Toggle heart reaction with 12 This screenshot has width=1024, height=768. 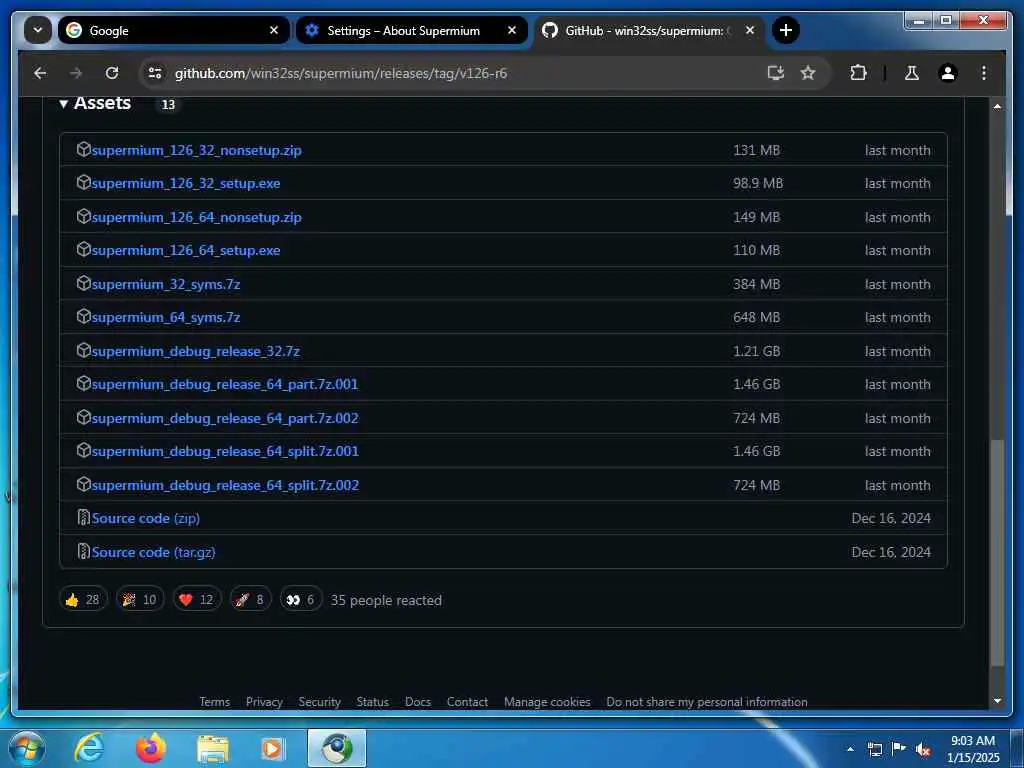197,600
